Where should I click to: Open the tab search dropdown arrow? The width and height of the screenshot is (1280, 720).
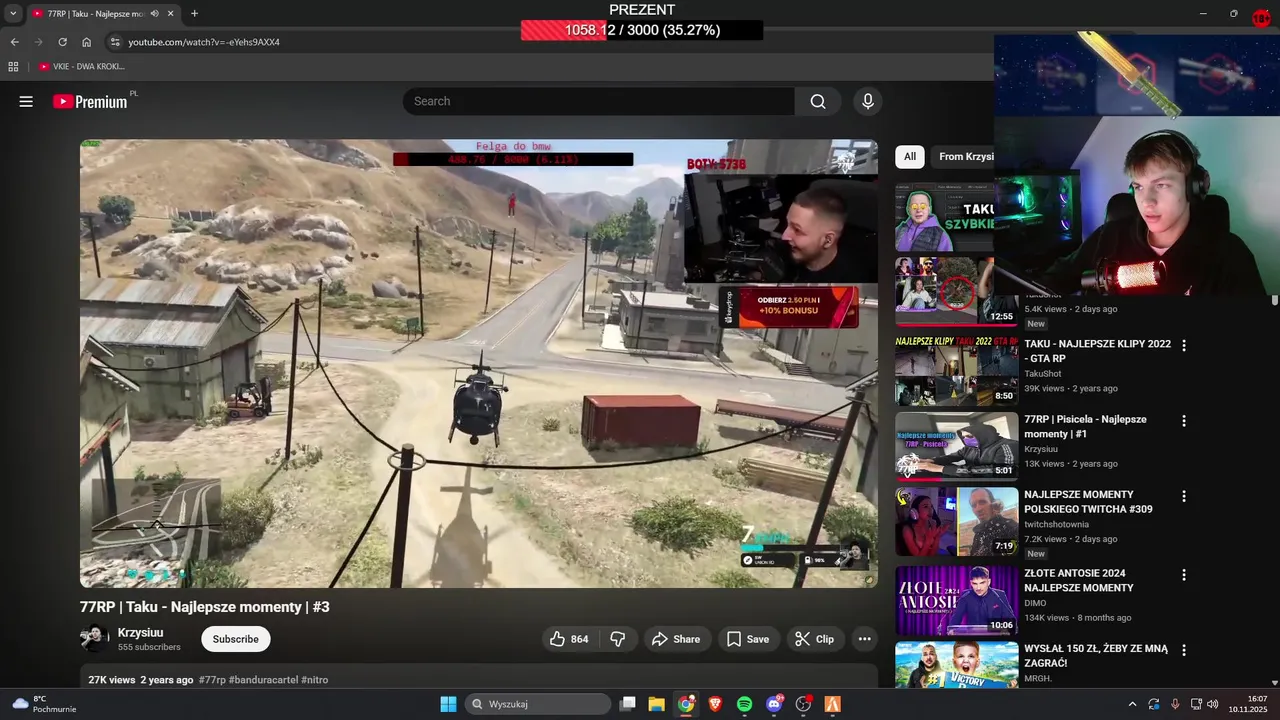(13, 13)
